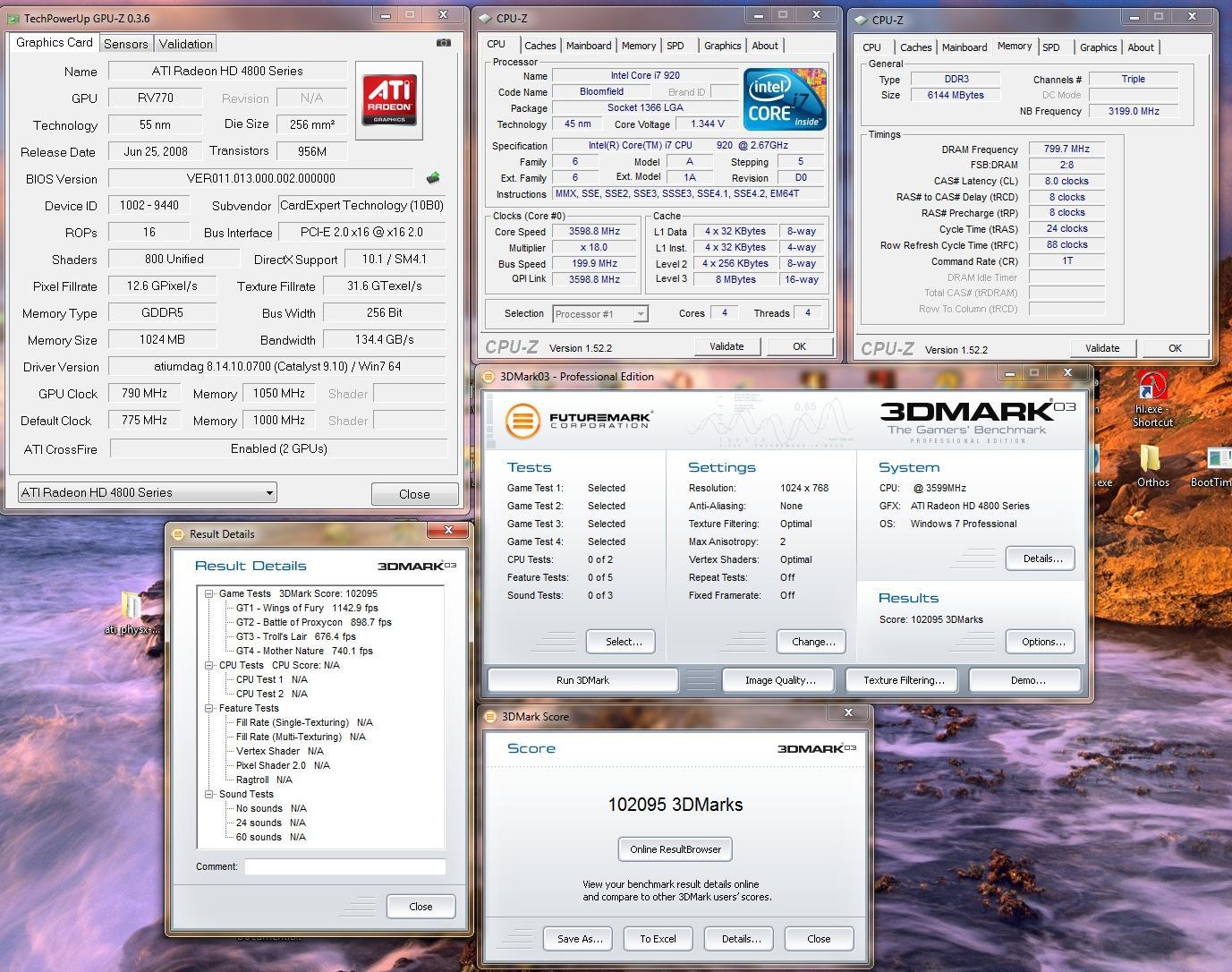Open the About tab in left CPU-Z
The height and width of the screenshot is (972, 1232).
pos(765,46)
